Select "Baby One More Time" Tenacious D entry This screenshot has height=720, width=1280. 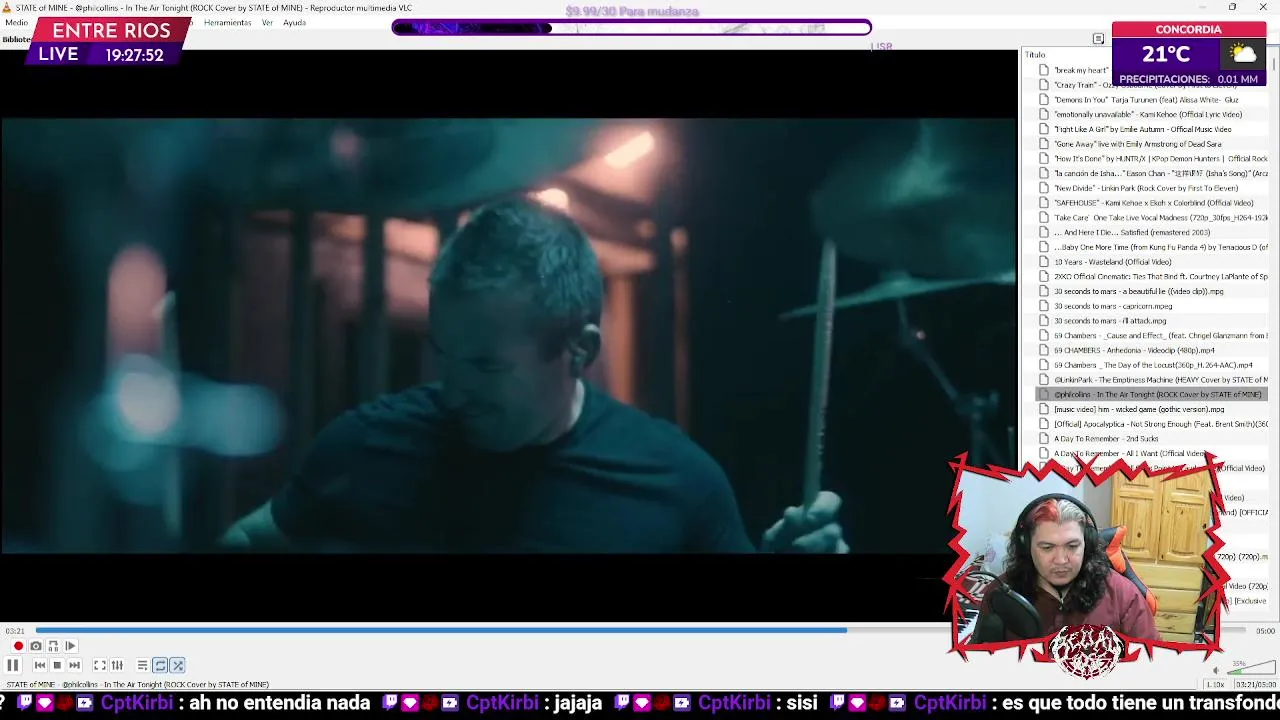point(1152,247)
